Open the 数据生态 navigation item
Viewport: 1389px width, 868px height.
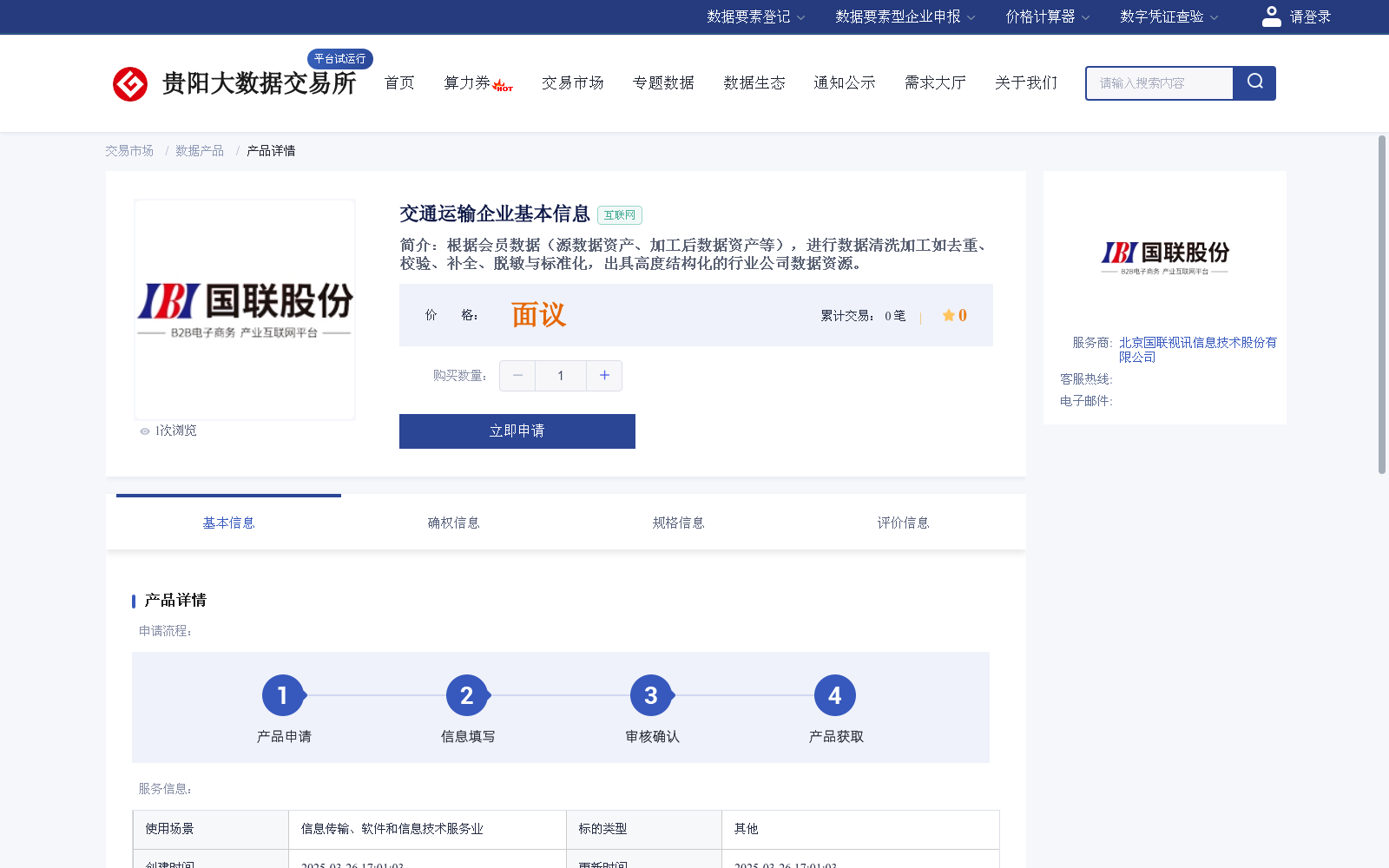[754, 82]
